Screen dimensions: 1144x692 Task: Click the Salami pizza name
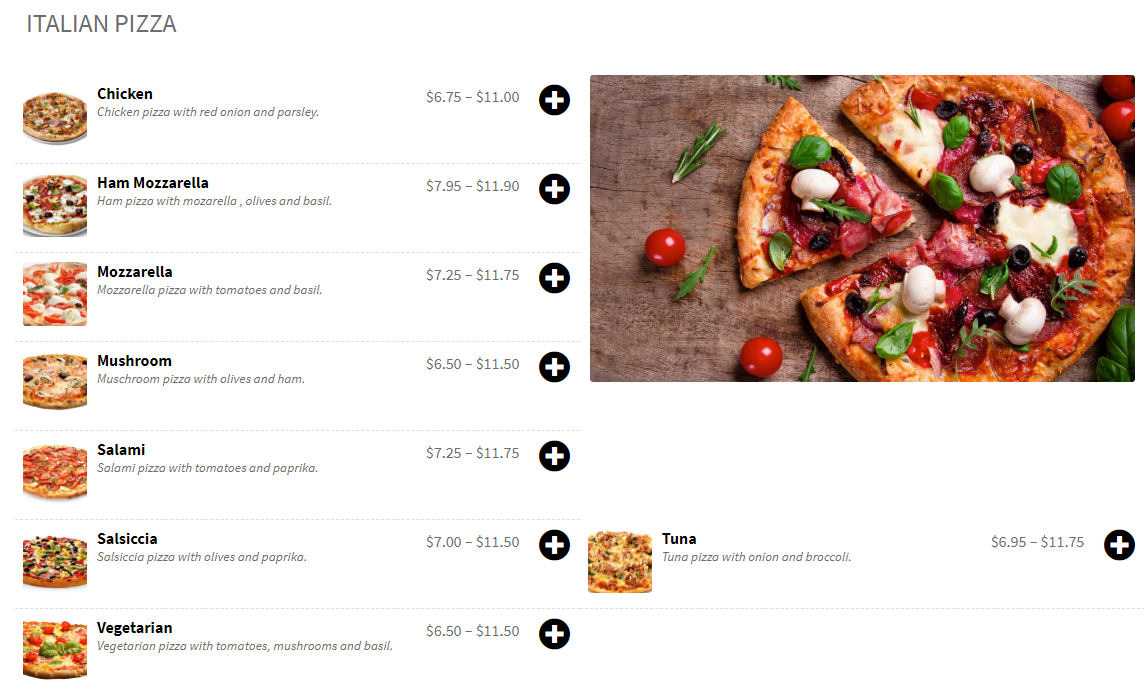[121, 450]
